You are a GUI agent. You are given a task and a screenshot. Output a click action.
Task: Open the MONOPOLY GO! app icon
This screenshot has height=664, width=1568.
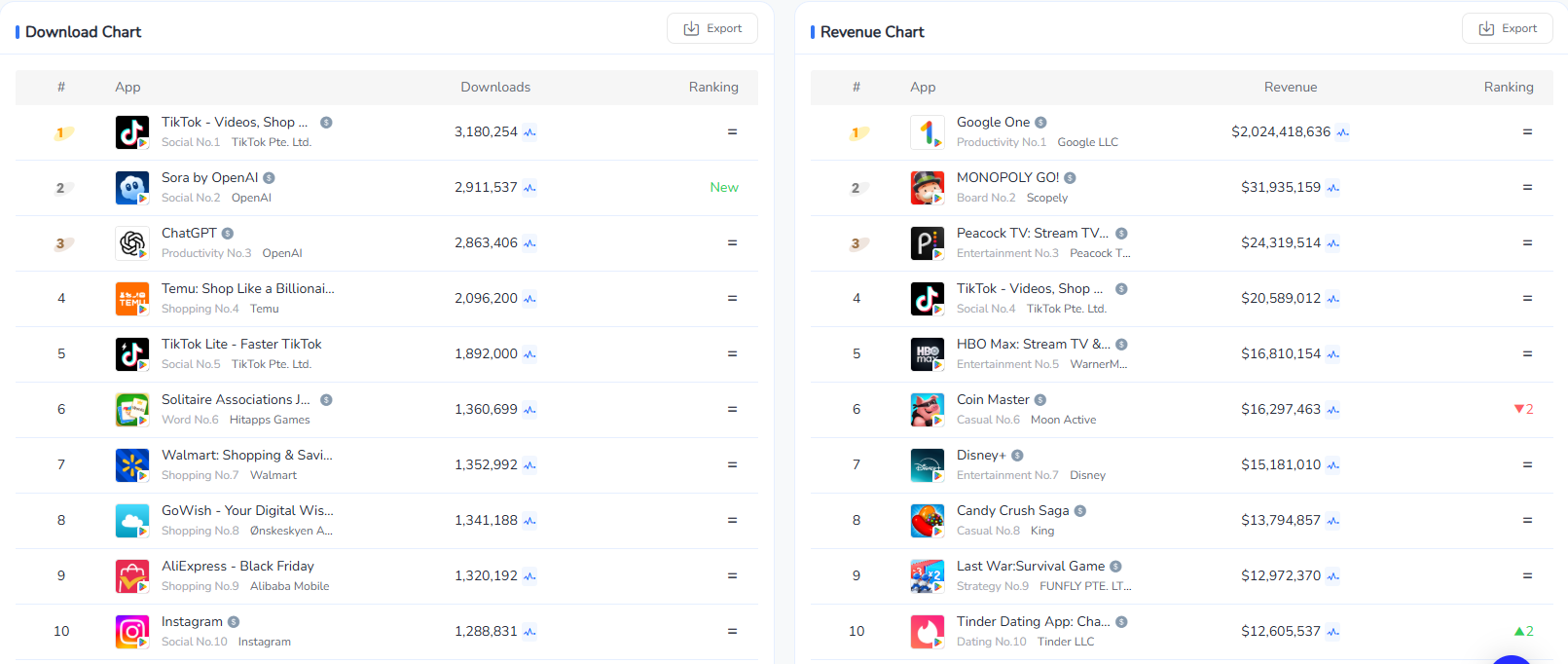[927, 187]
